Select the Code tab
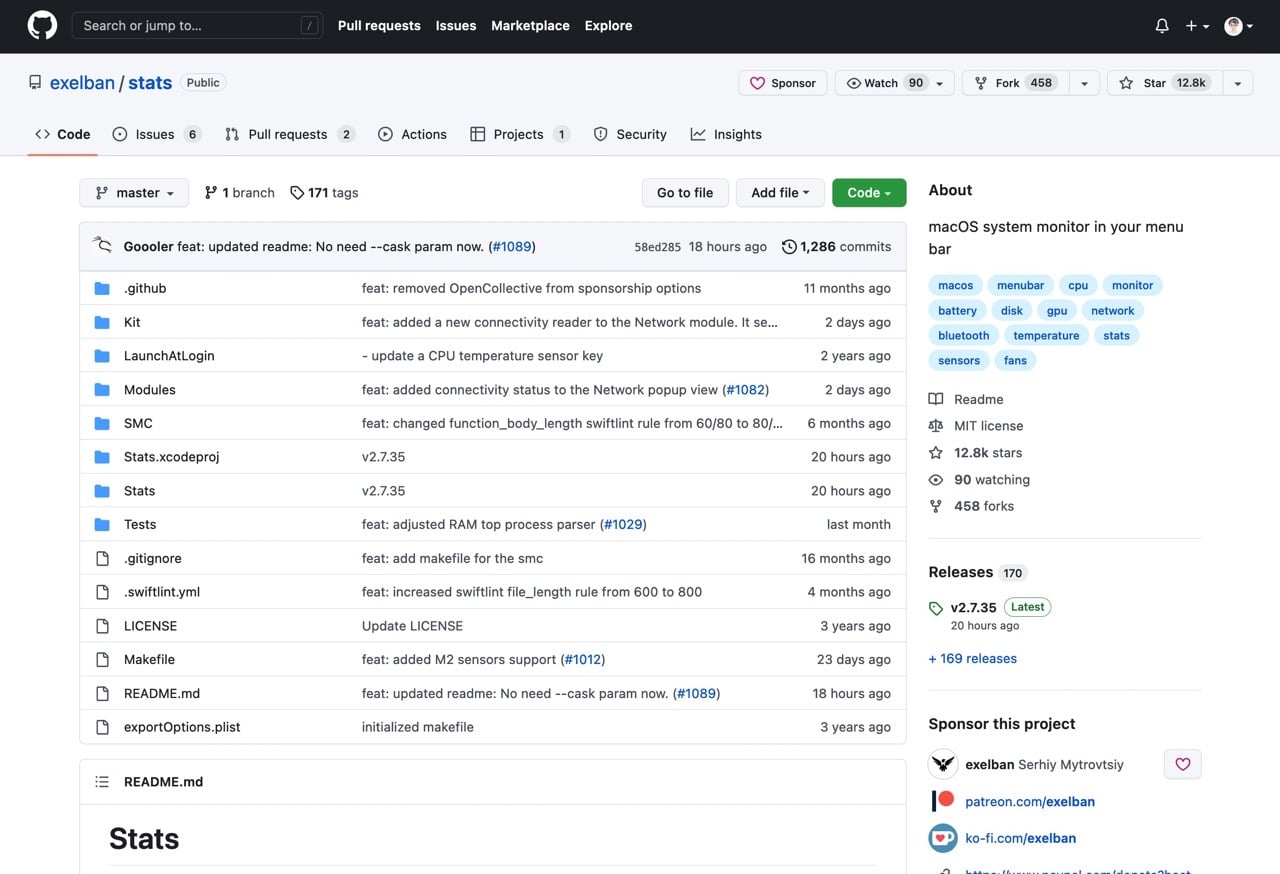 [x=62, y=134]
